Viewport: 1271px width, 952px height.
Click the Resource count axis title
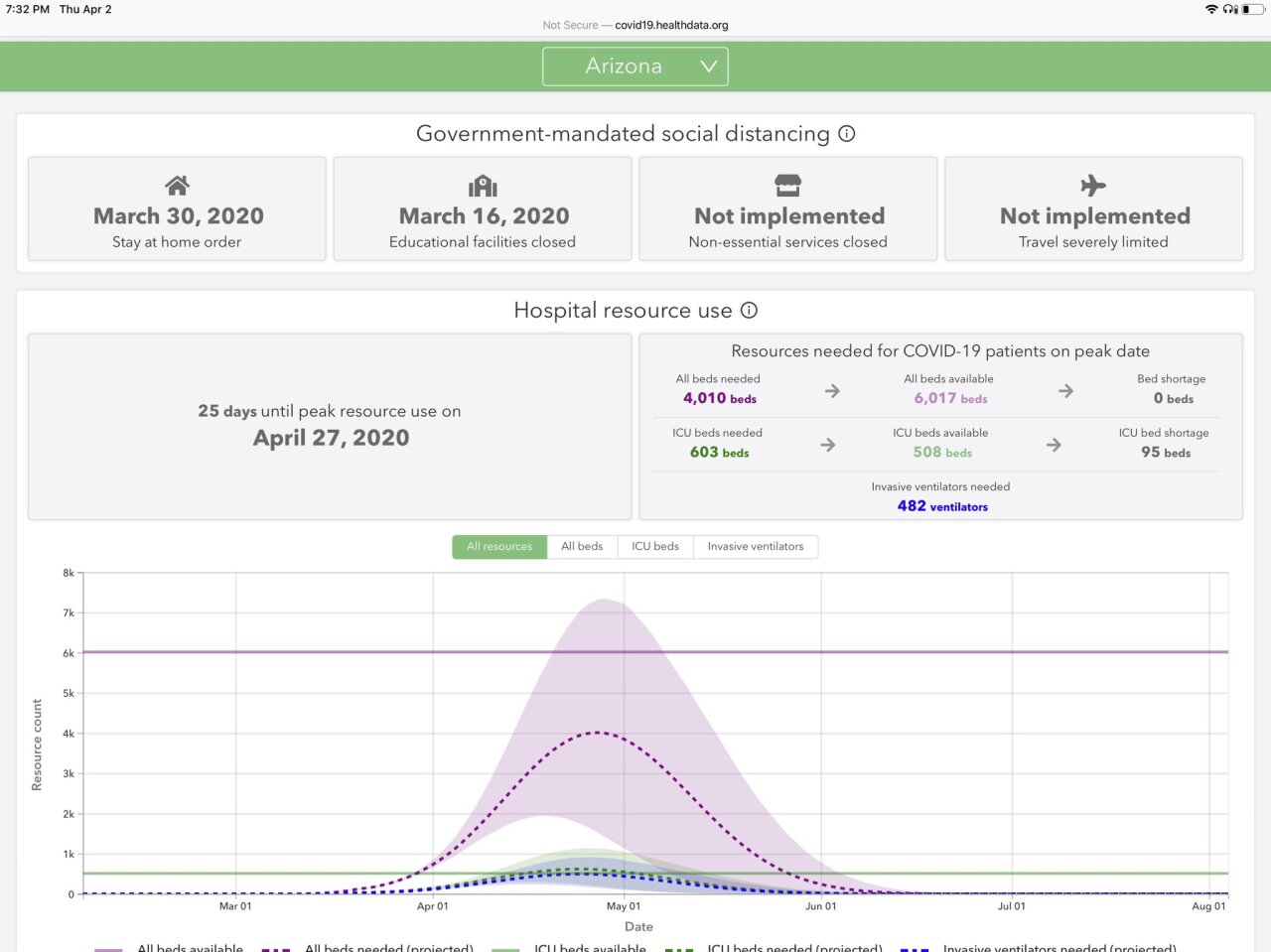pyautogui.click(x=37, y=745)
